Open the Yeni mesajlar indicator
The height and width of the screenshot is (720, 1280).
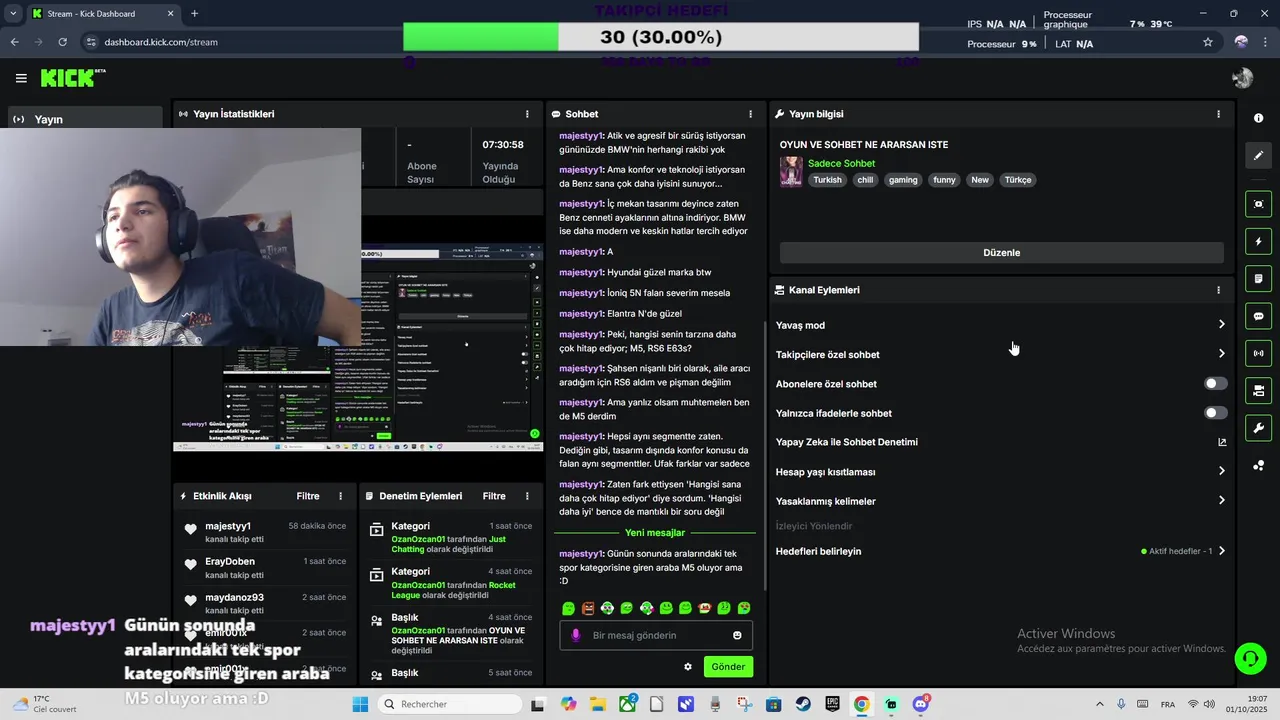tap(655, 533)
